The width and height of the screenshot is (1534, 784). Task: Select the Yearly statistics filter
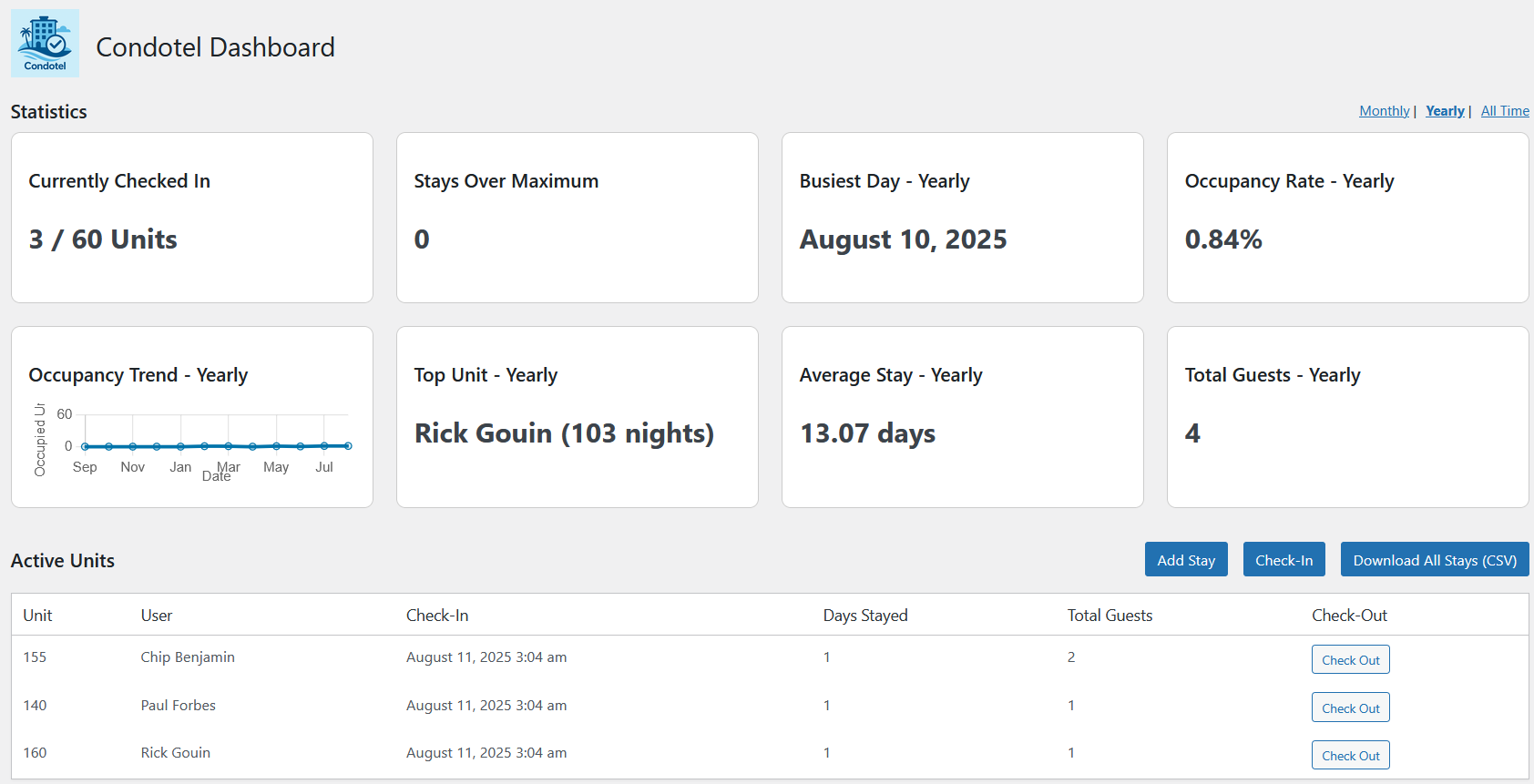1445,111
